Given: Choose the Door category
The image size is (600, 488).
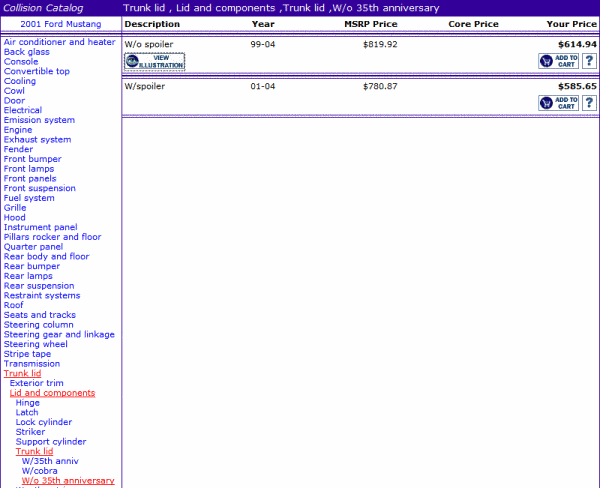Looking at the screenshot, I should 14,101.
